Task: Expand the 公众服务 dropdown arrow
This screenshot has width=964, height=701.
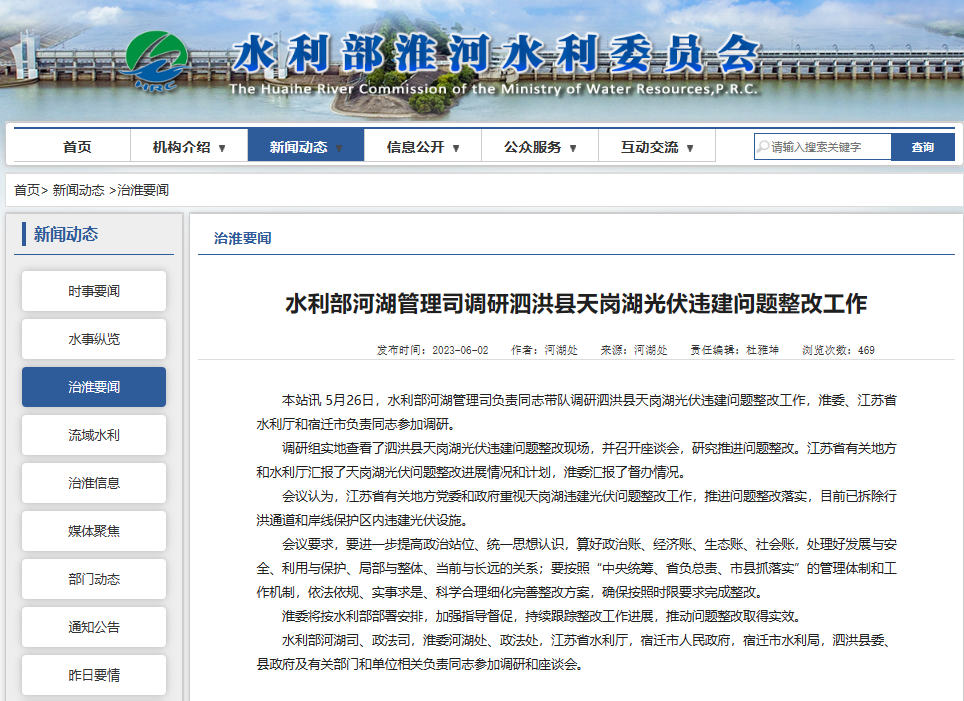Action: pos(573,148)
